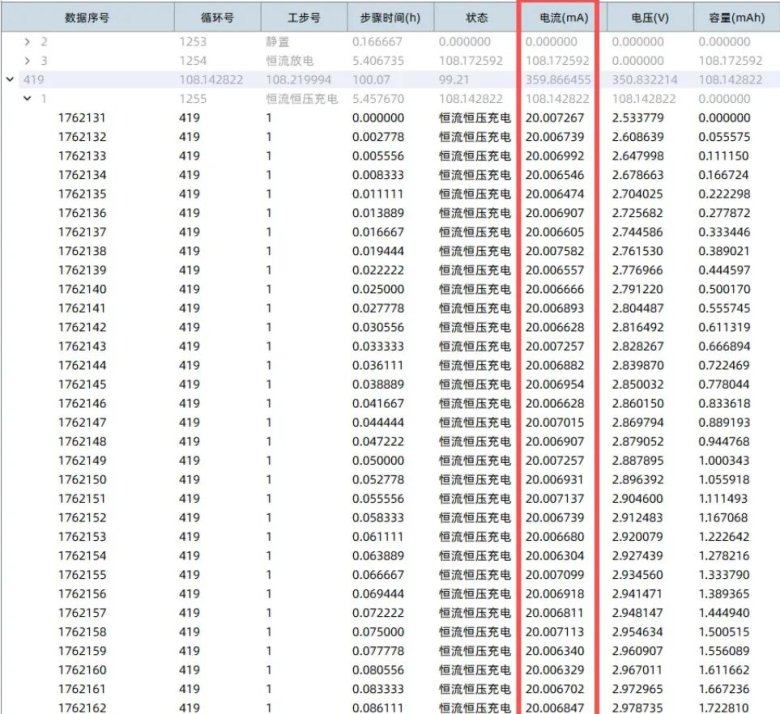
Task: Click the 工步号 column header
Action: pyautogui.click(x=303, y=18)
